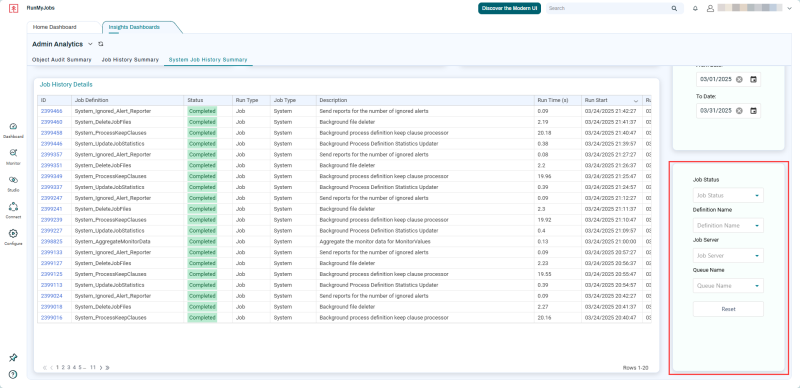Screen dimensions: 800x388
Task: Click the refresh icon beside Admin Analytics
Action: coord(101,44)
